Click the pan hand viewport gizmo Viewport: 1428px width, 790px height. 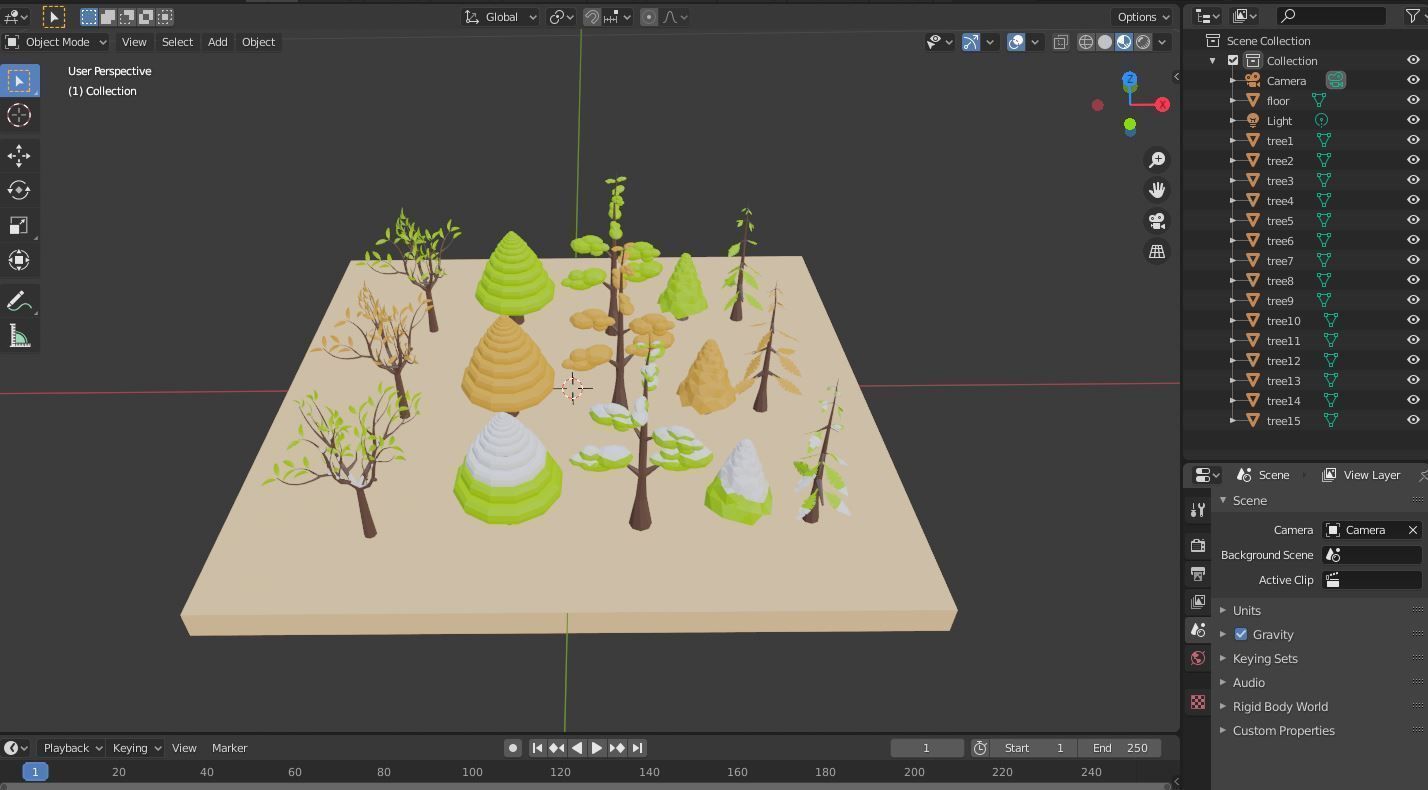(1157, 190)
